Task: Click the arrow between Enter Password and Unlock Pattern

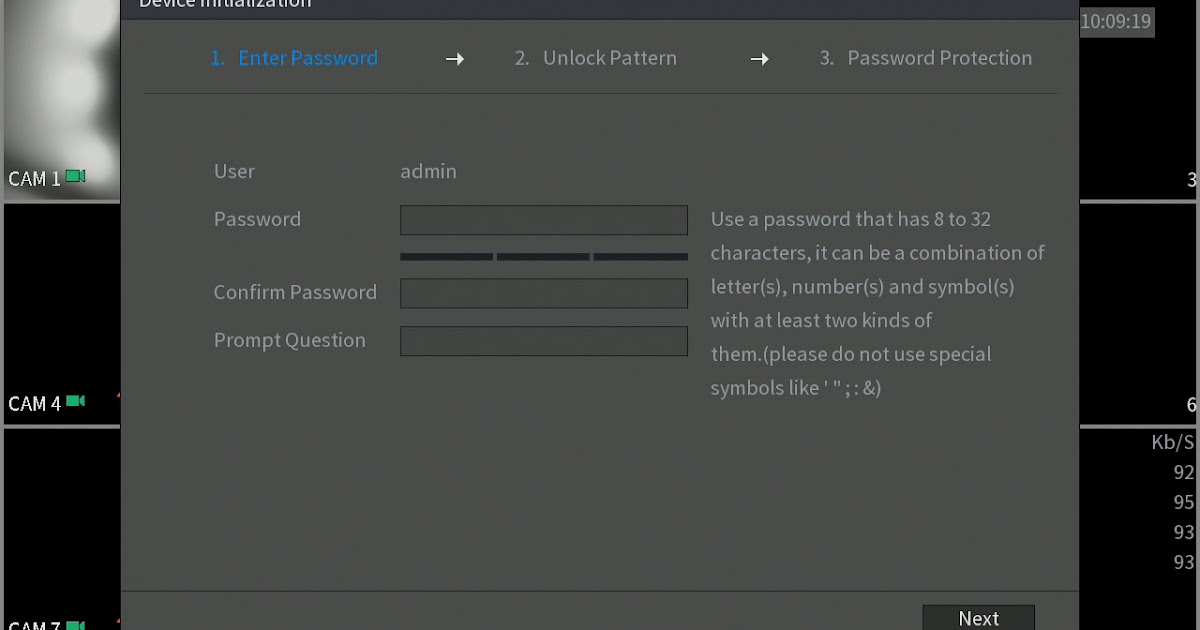Action: (455, 59)
